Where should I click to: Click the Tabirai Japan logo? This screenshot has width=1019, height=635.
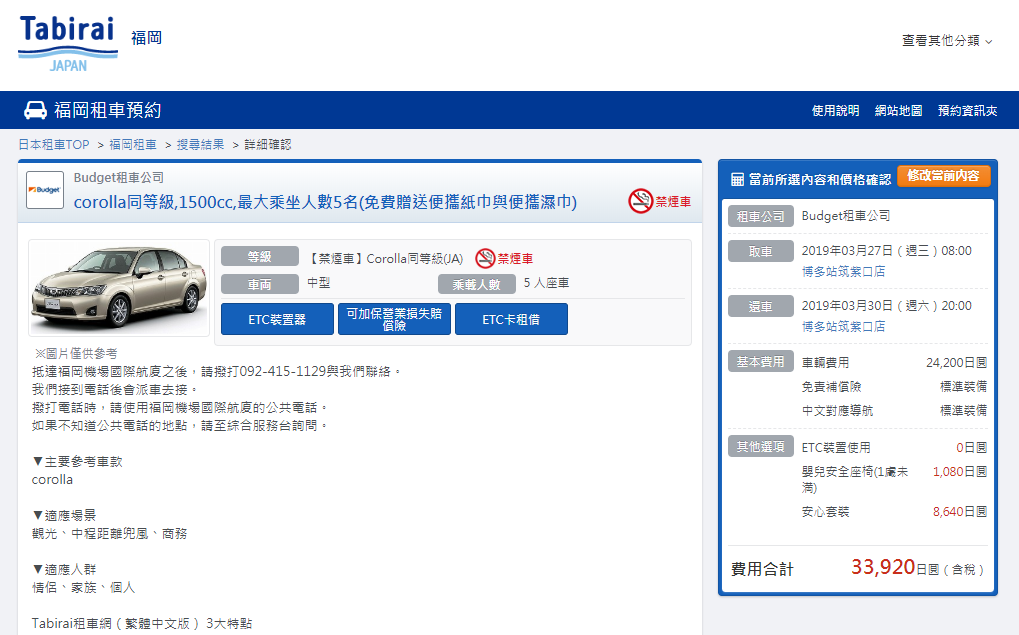click(x=68, y=44)
